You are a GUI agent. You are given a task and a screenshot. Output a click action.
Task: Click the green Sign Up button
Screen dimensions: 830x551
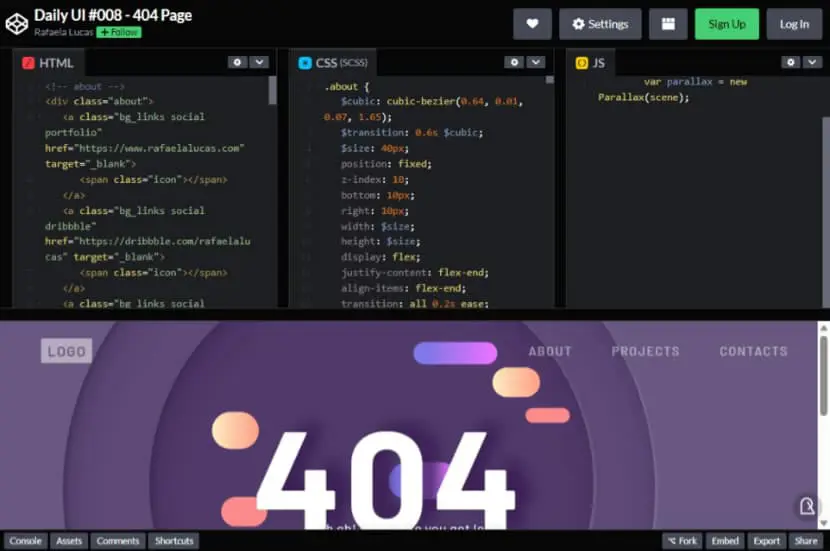coord(727,24)
